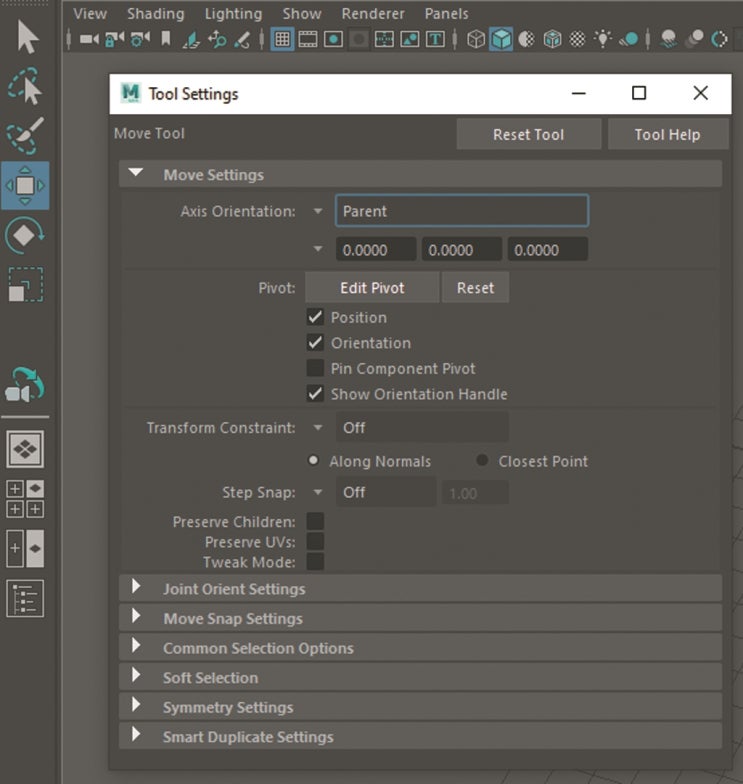Select the Closest Point radio option
This screenshot has height=784, width=743.
[482, 461]
